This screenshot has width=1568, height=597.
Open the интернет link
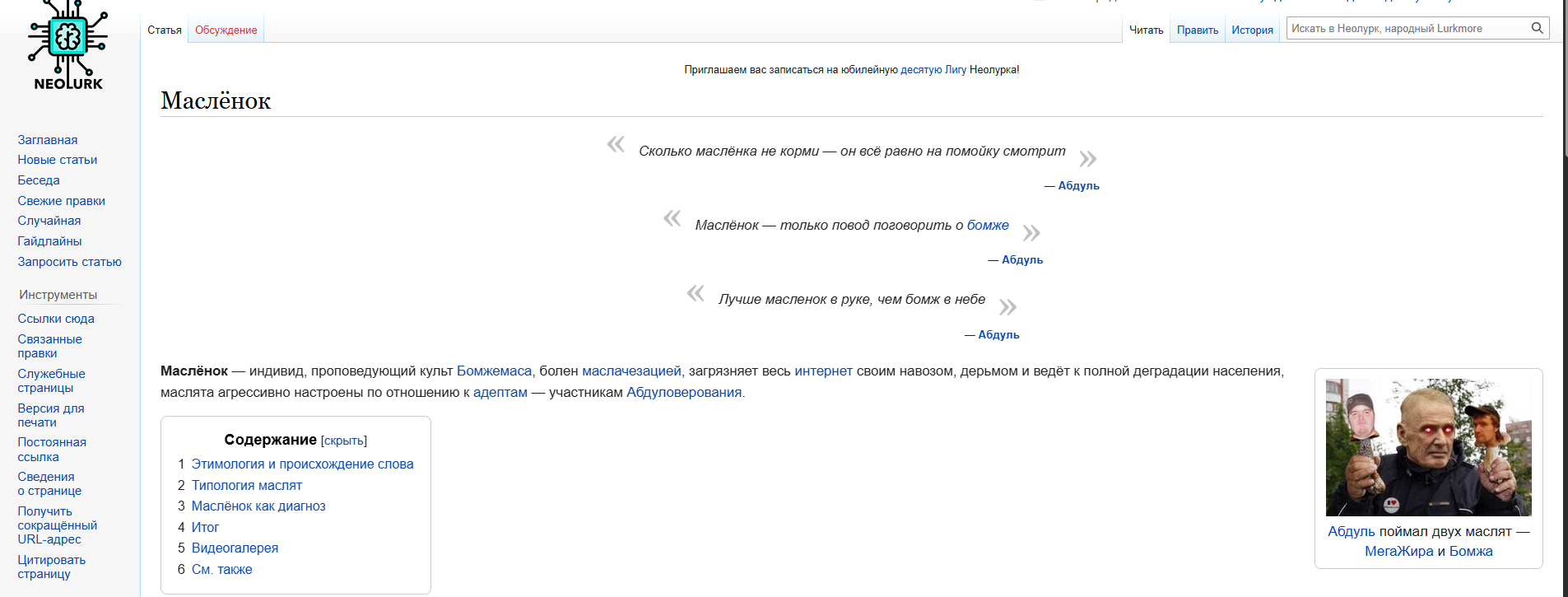(823, 371)
